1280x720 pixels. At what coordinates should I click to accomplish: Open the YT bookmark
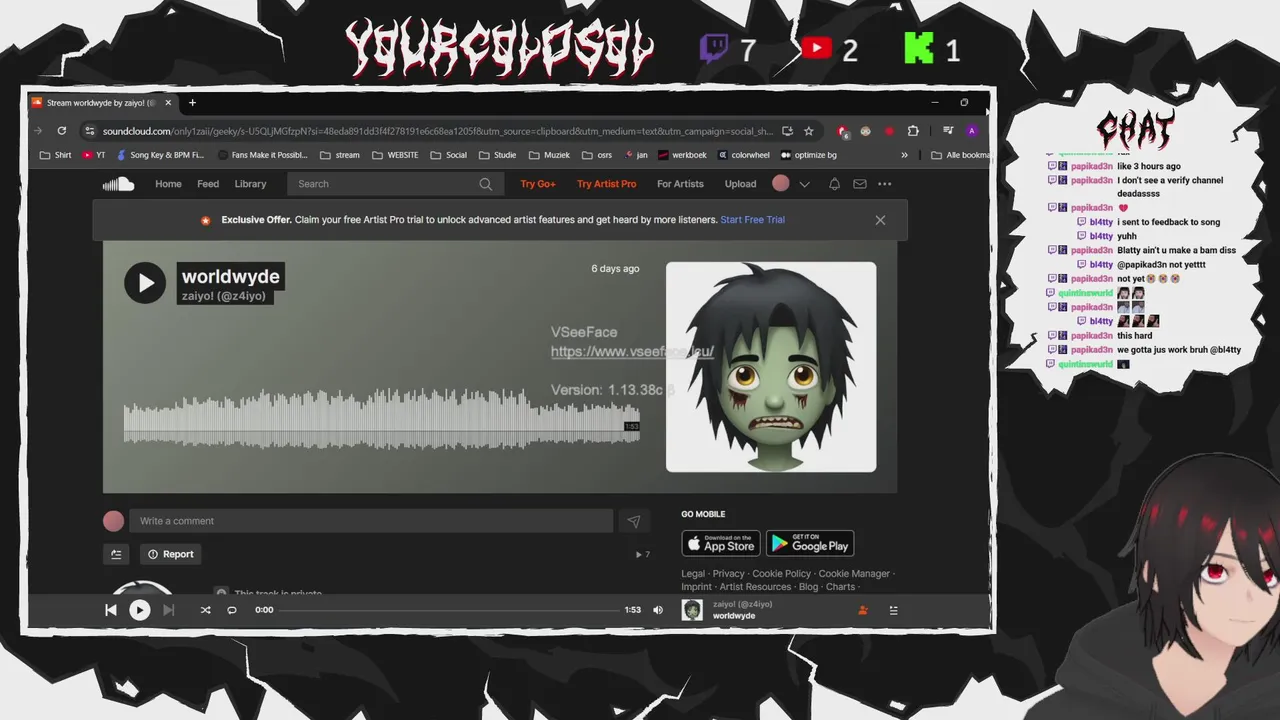(94, 155)
